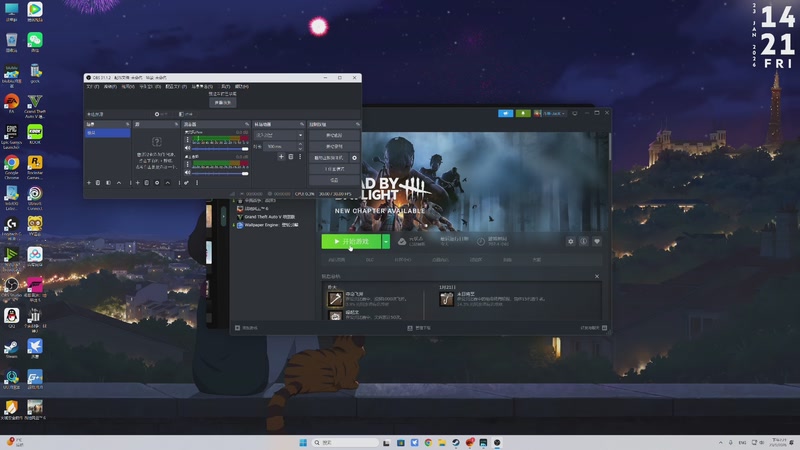This screenshot has height=450, width=800.
Task: Open Windows Start menu on taskbar
Action: [303, 442]
